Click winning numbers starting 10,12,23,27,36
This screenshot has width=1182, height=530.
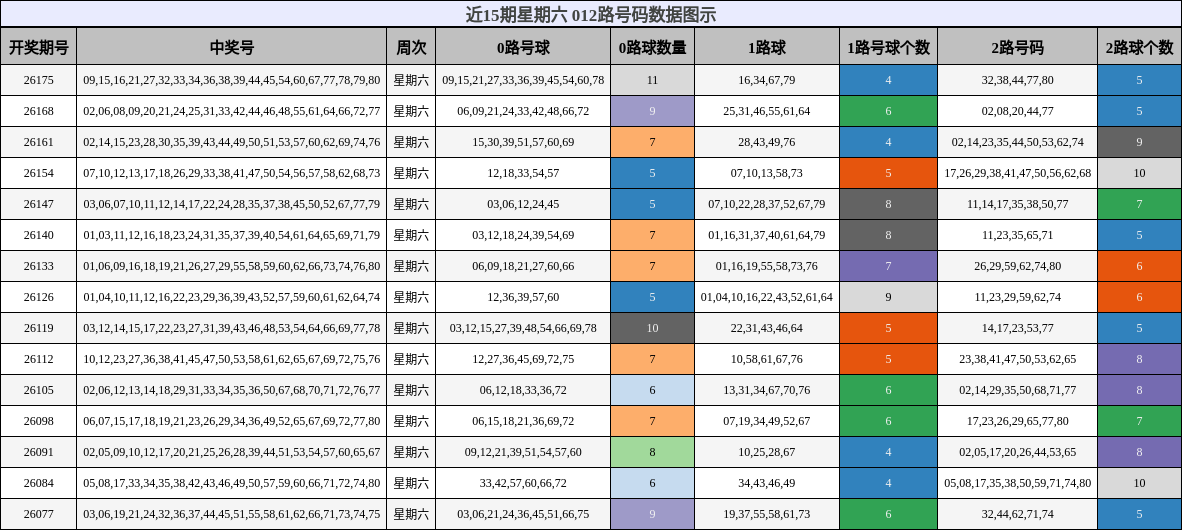coord(231,359)
